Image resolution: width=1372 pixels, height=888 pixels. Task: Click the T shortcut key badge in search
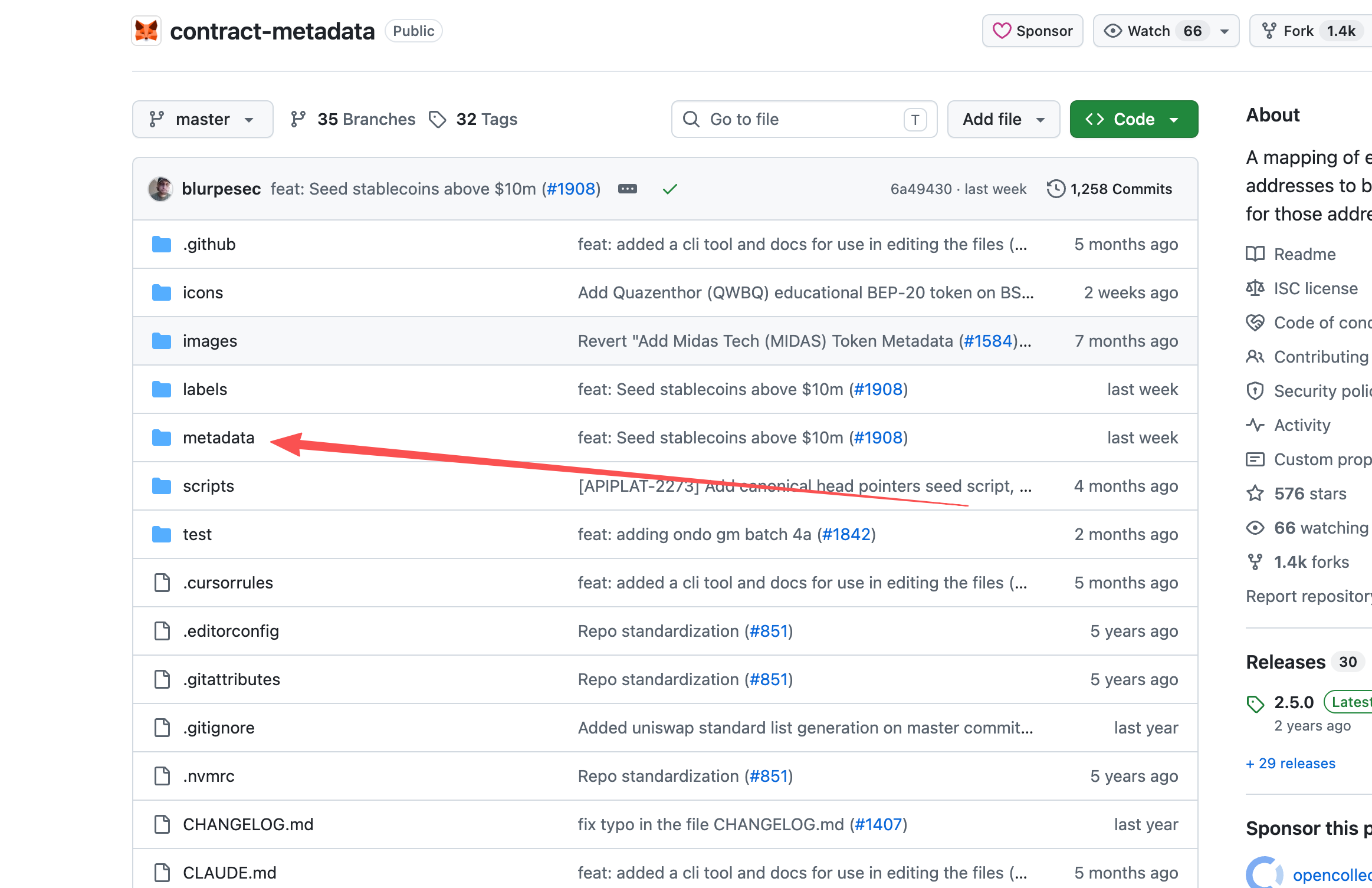915,120
